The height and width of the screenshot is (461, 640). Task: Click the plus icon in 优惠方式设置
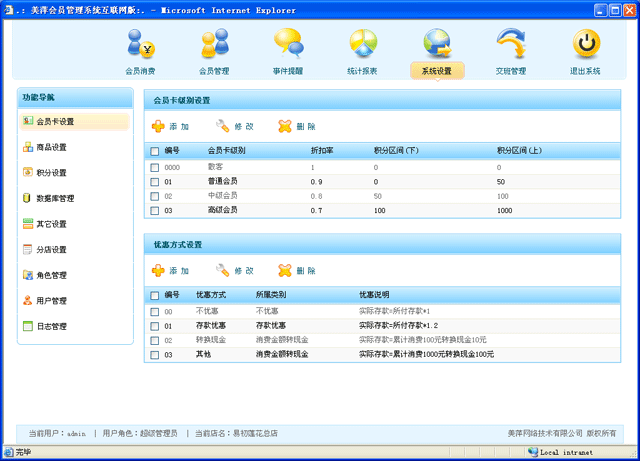(x=158, y=270)
